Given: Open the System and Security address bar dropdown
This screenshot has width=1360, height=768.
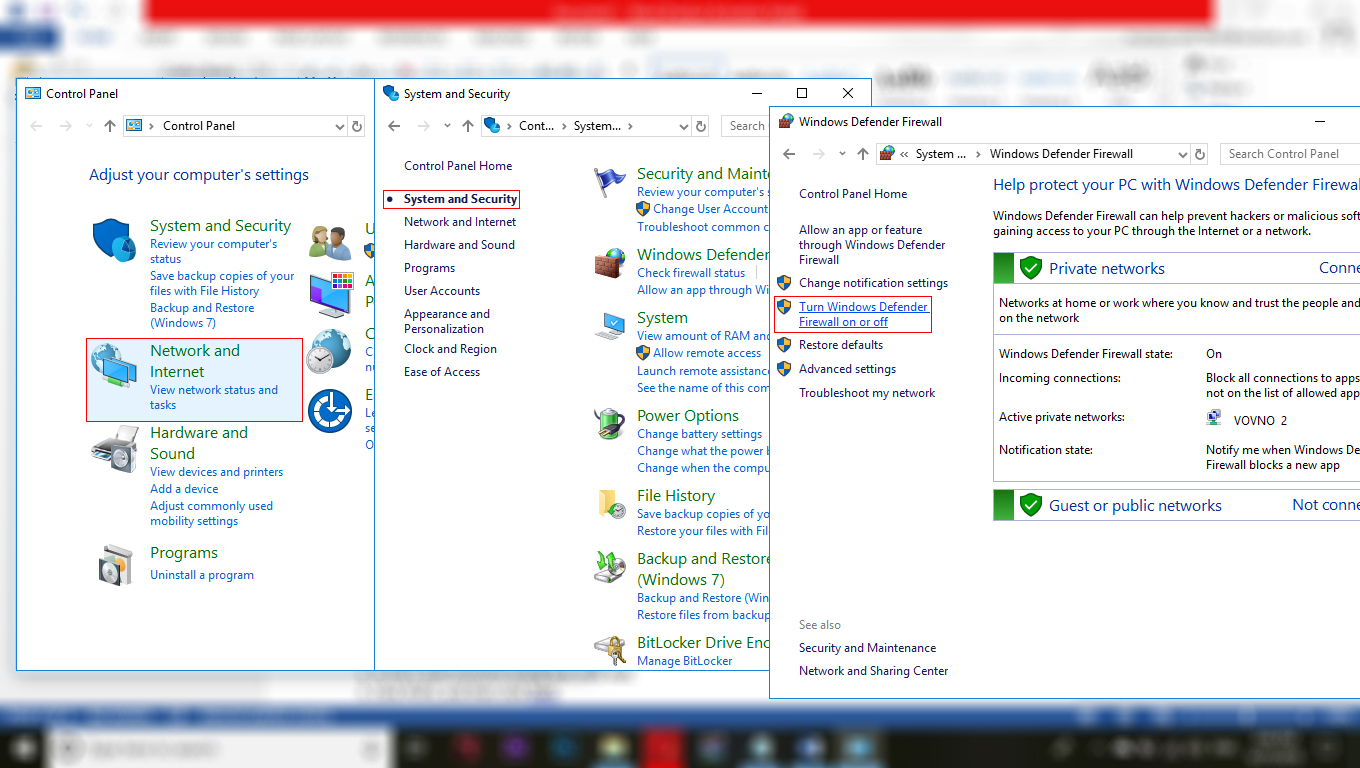Looking at the screenshot, I should [x=684, y=126].
